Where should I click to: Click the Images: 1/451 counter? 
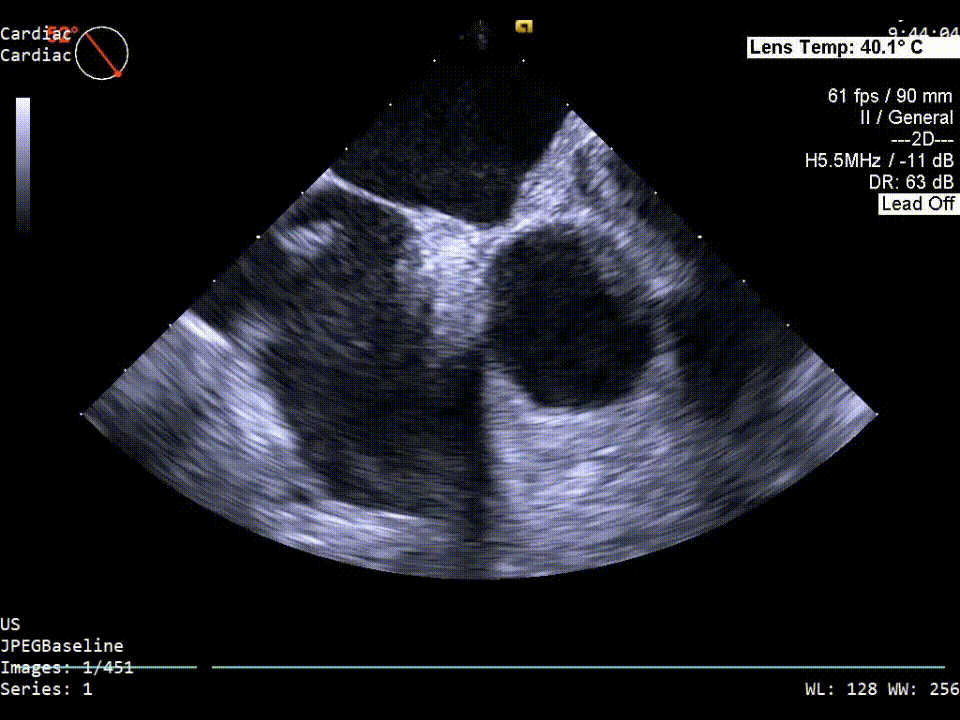click(x=66, y=668)
